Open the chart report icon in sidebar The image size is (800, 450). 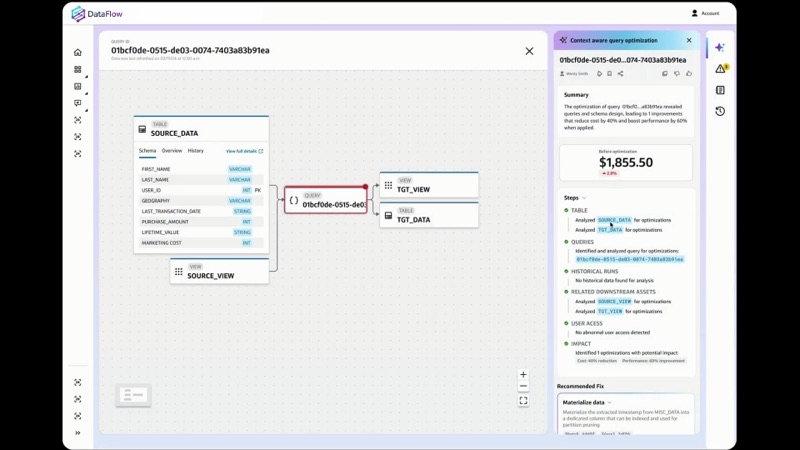tap(78, 86)
